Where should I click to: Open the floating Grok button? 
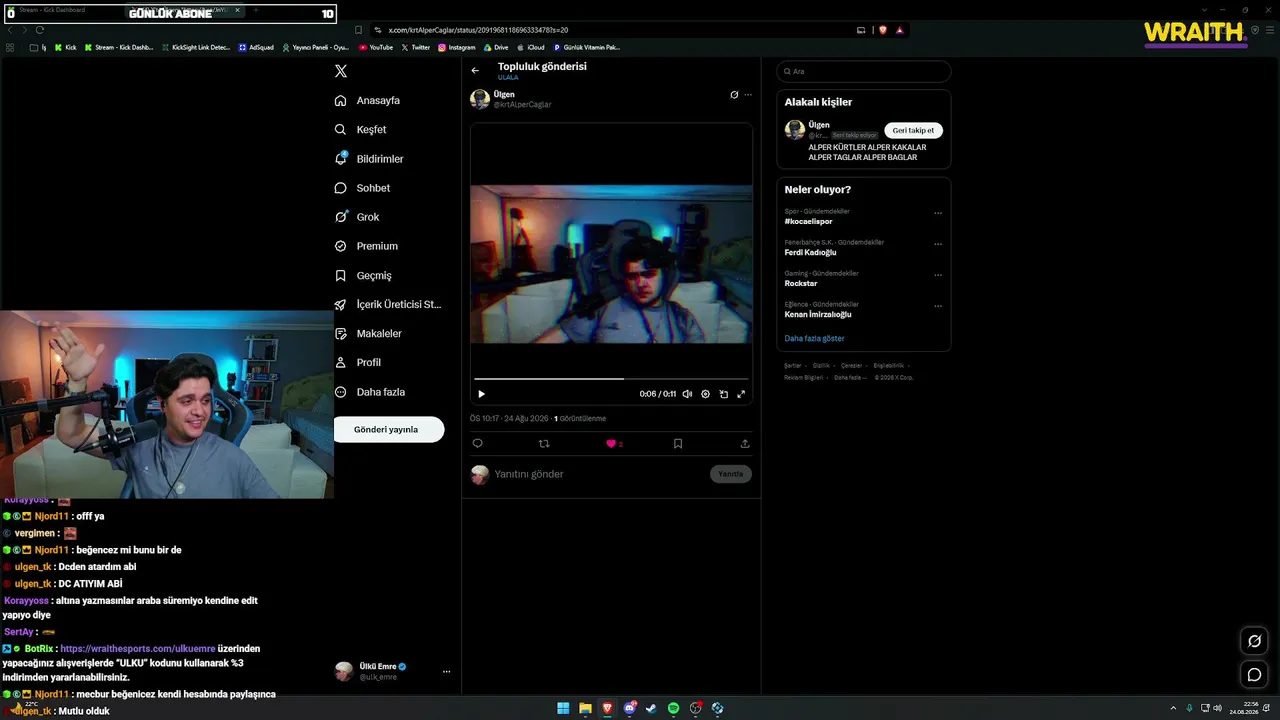pyautogui.click(x=1254, y=641)
